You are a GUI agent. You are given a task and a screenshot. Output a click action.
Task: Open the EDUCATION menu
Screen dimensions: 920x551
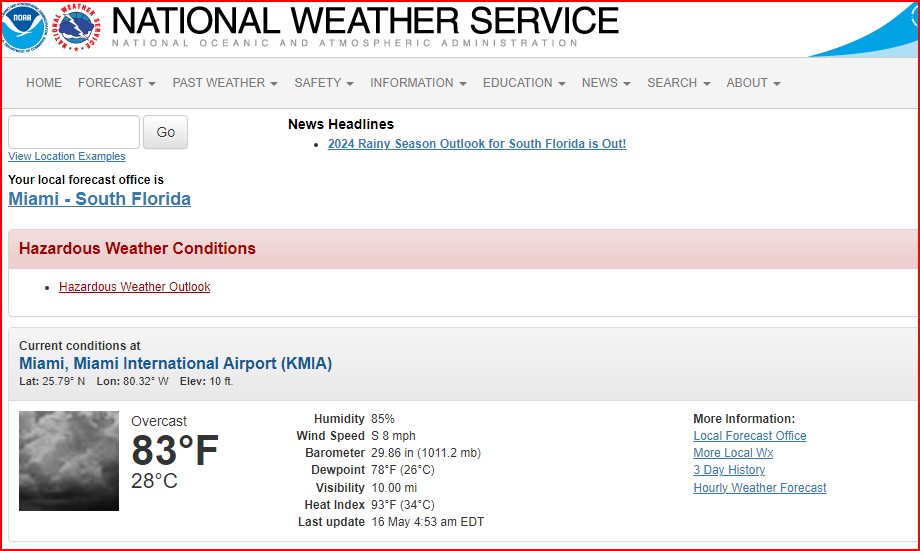tap(524, 83)
